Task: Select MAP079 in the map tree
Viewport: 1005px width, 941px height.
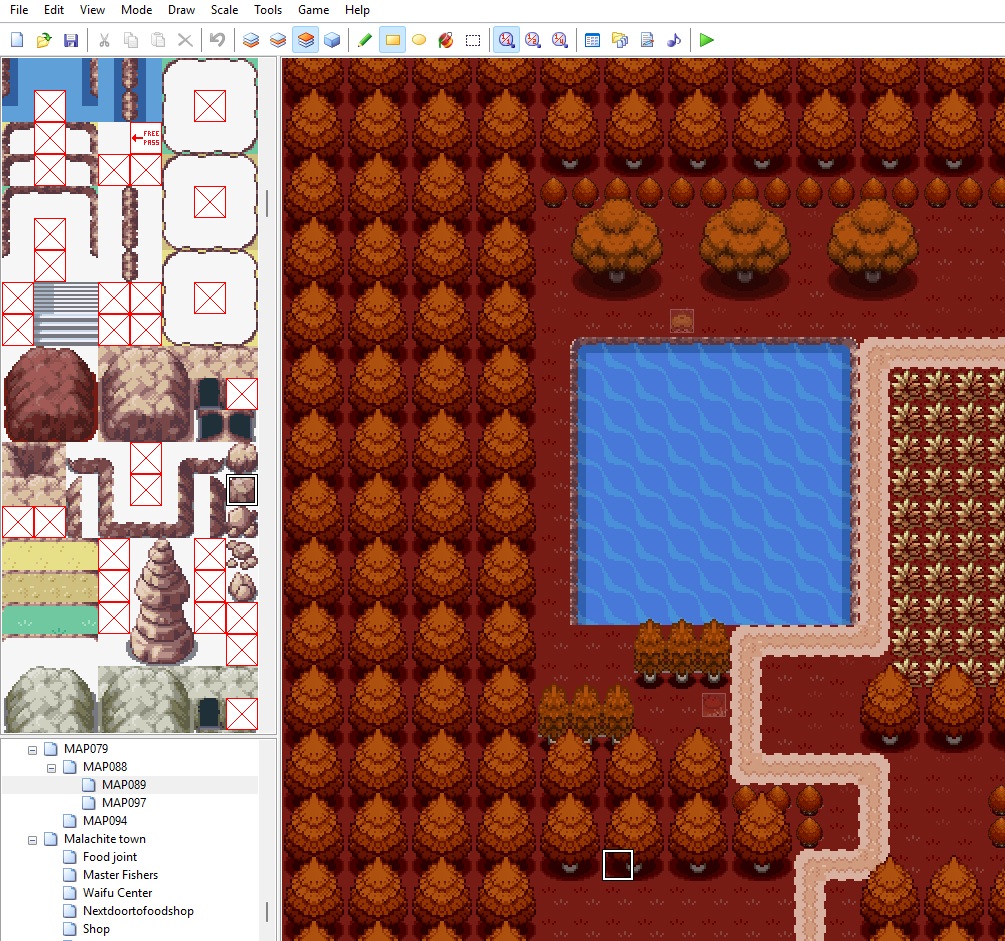Action: point(86,749)
